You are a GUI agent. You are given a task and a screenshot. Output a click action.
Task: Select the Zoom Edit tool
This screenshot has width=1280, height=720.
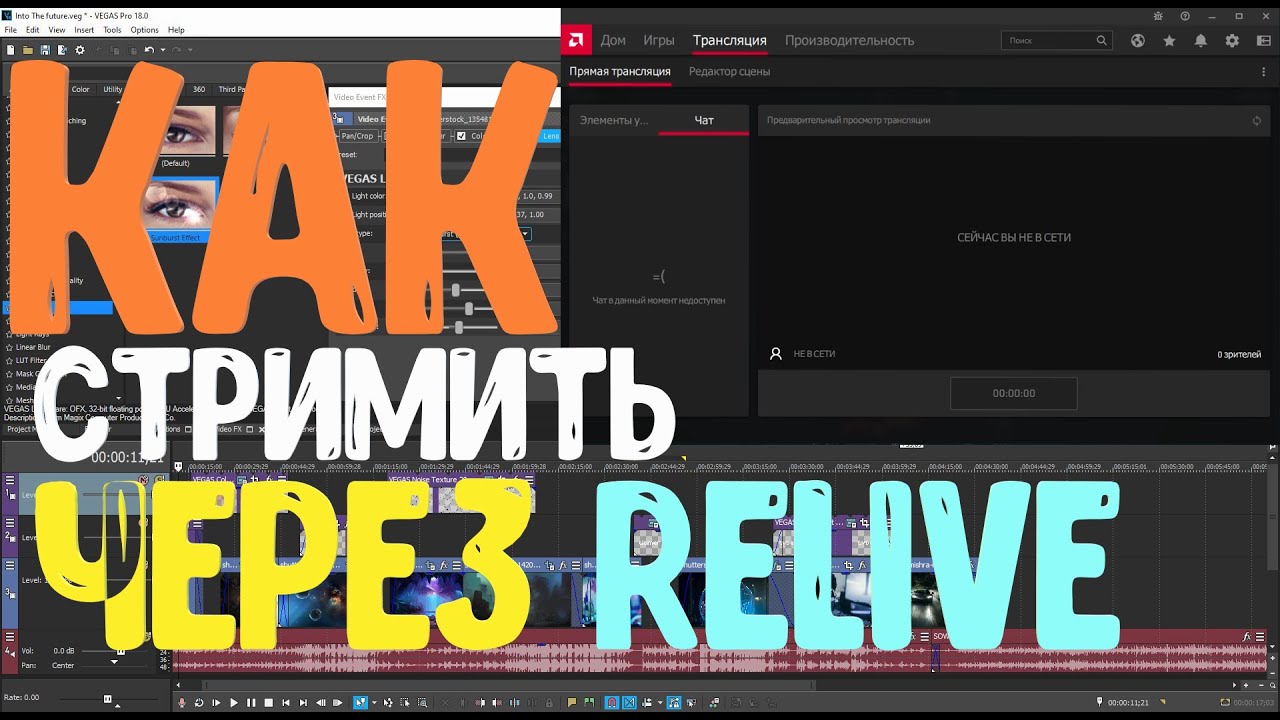tap(422, 703)
